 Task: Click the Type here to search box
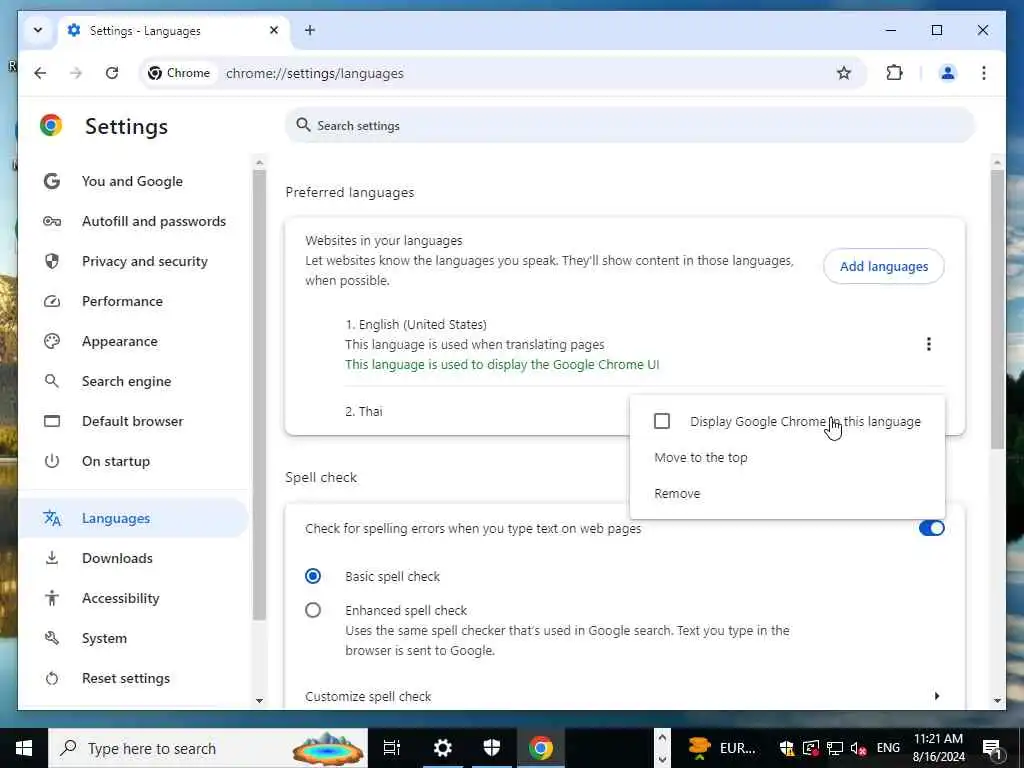click(x=208, y=748)
